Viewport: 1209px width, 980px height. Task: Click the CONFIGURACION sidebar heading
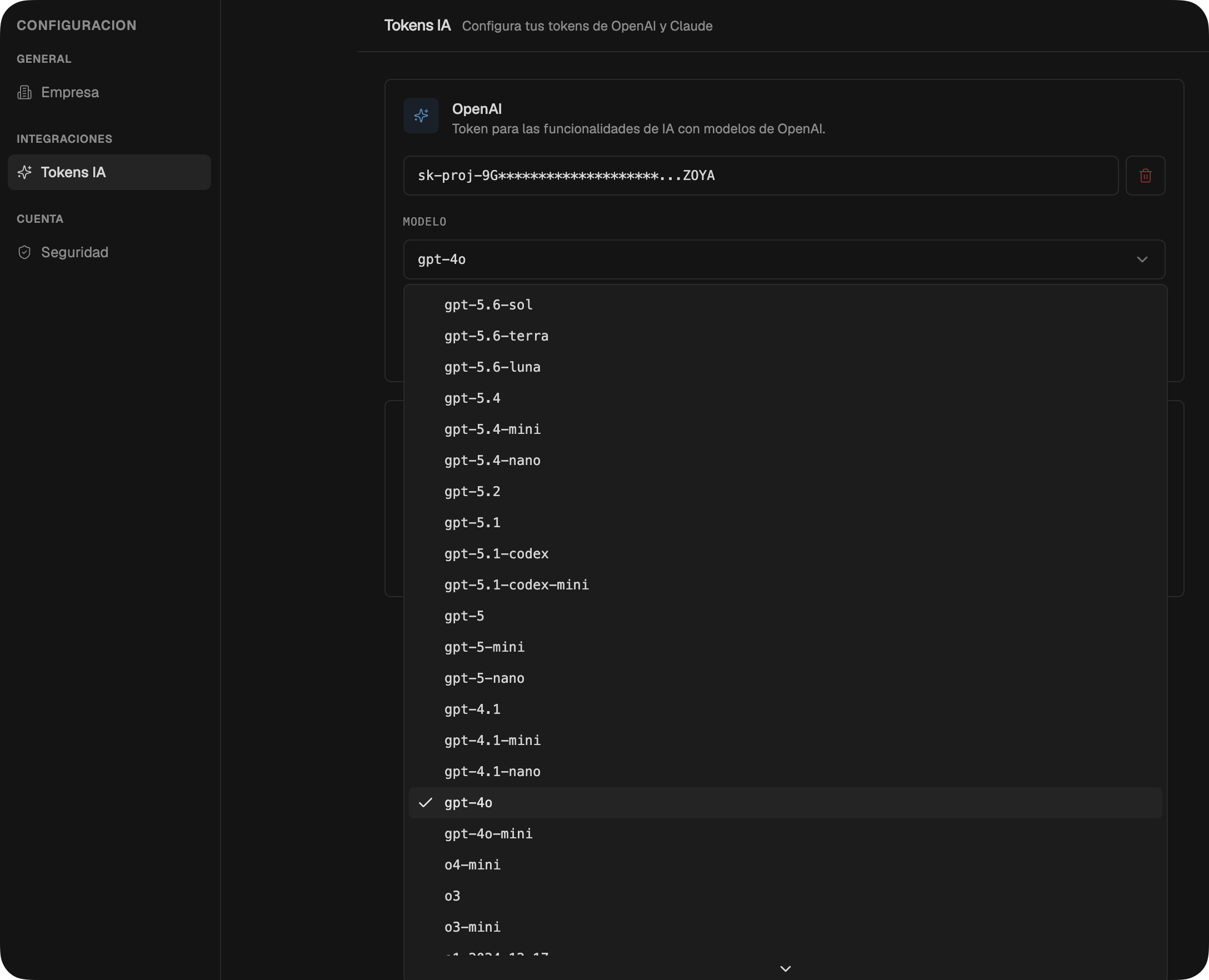(77, 26)
